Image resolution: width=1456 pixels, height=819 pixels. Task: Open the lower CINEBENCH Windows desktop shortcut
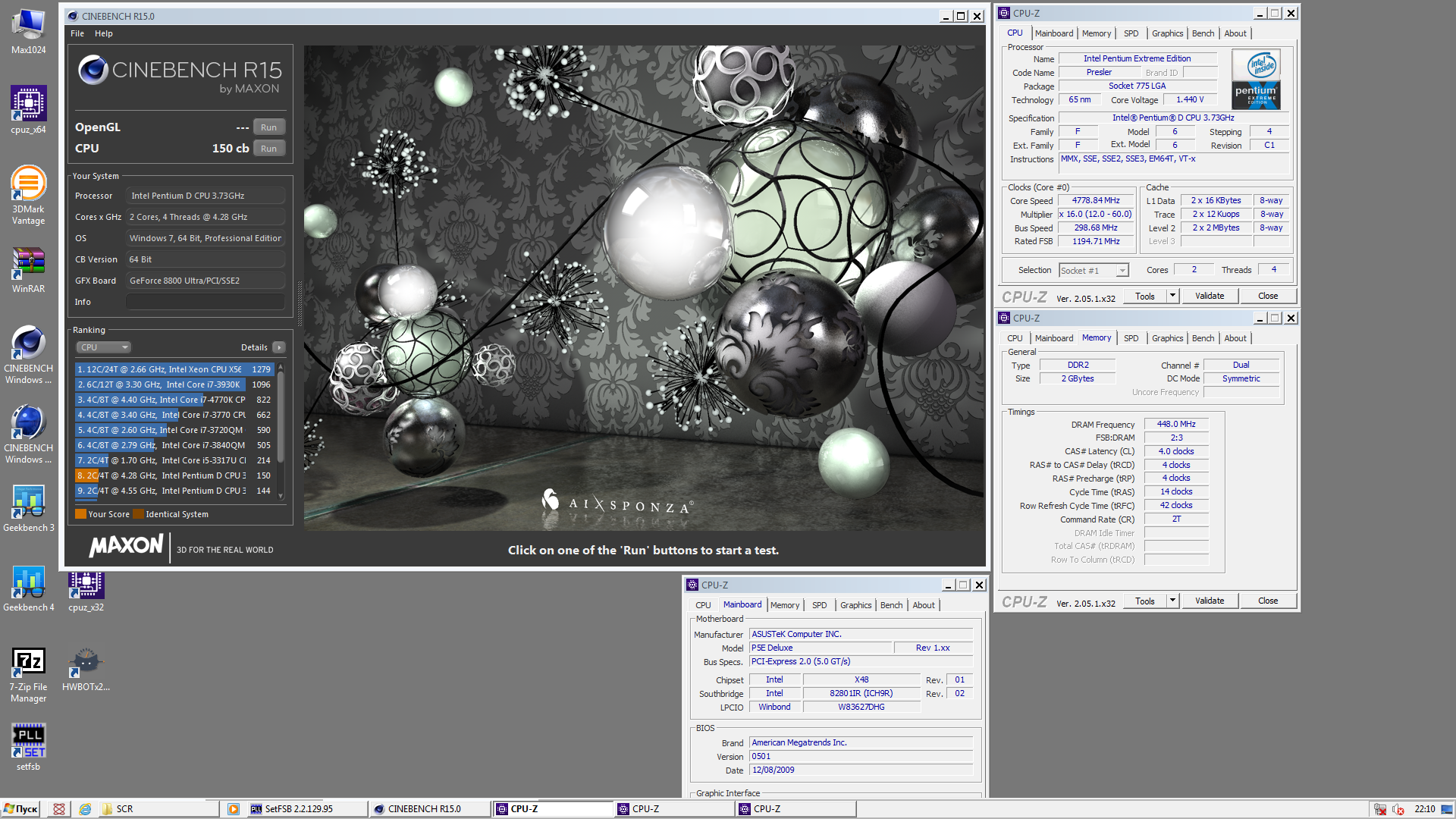(28, 434)
